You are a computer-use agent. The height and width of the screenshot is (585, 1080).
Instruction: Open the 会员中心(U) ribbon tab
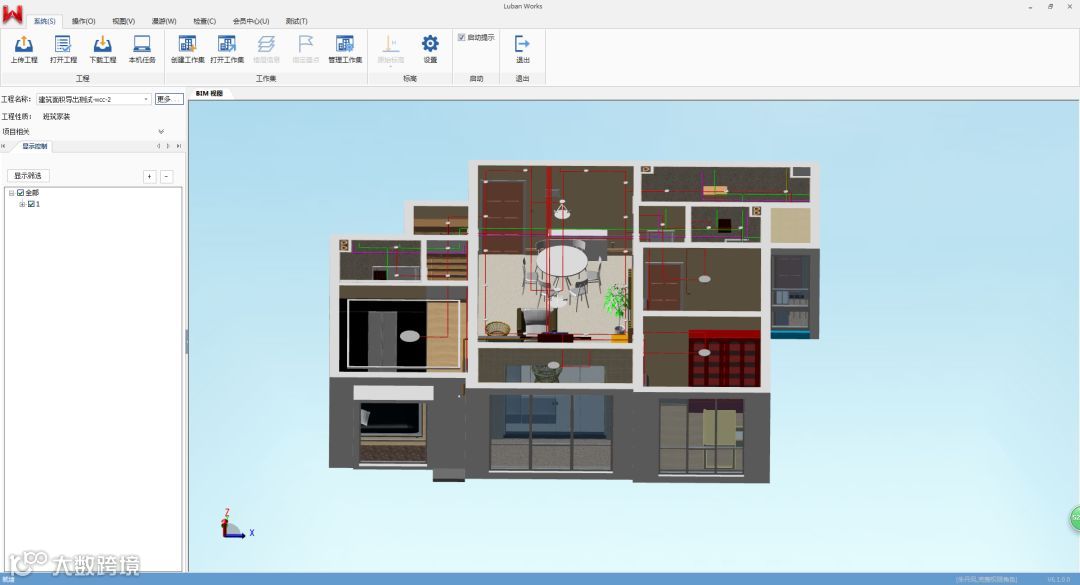pos(251,21)
